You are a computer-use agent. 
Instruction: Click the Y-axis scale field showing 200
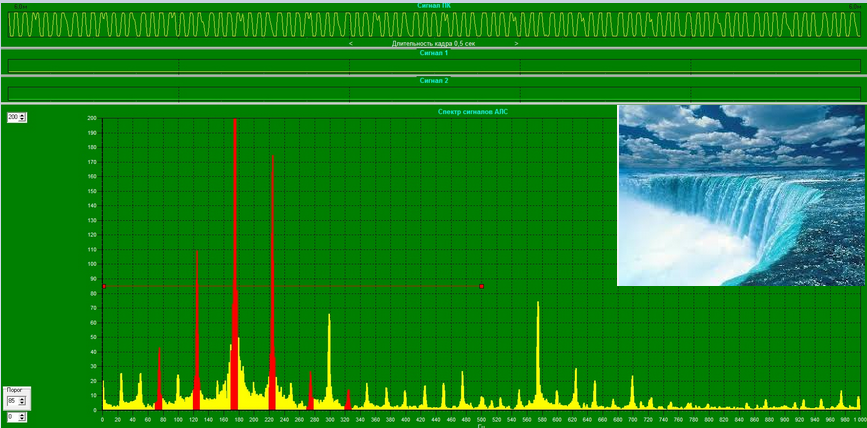[x=13, y=117]
